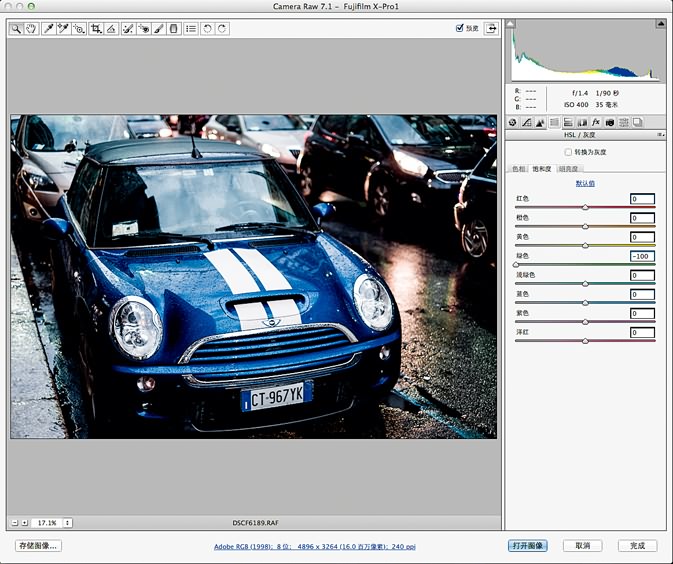
Task: Open the preferences dialog icon
Action: click(191, 29)
